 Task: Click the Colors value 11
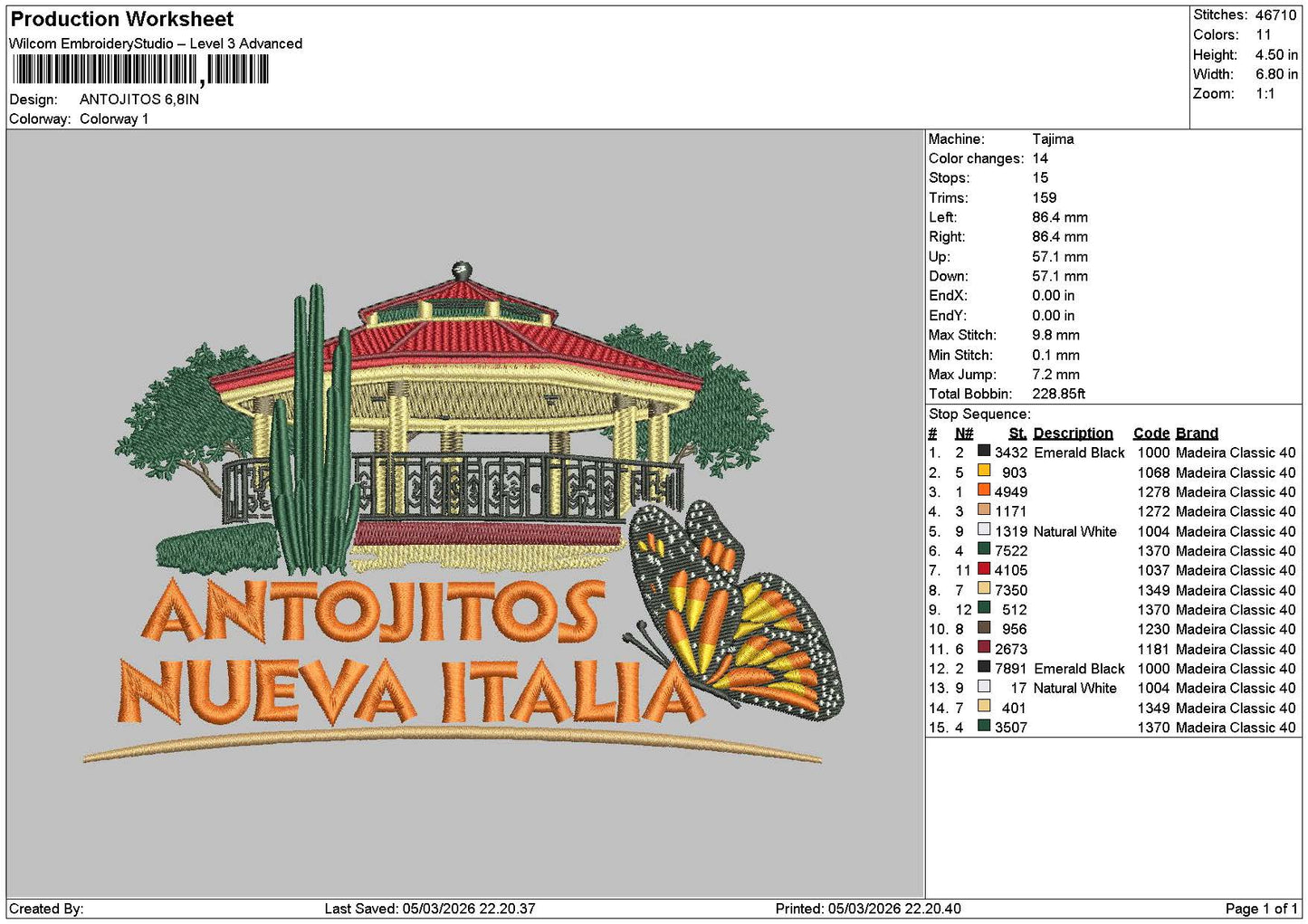click(1264, 35)
